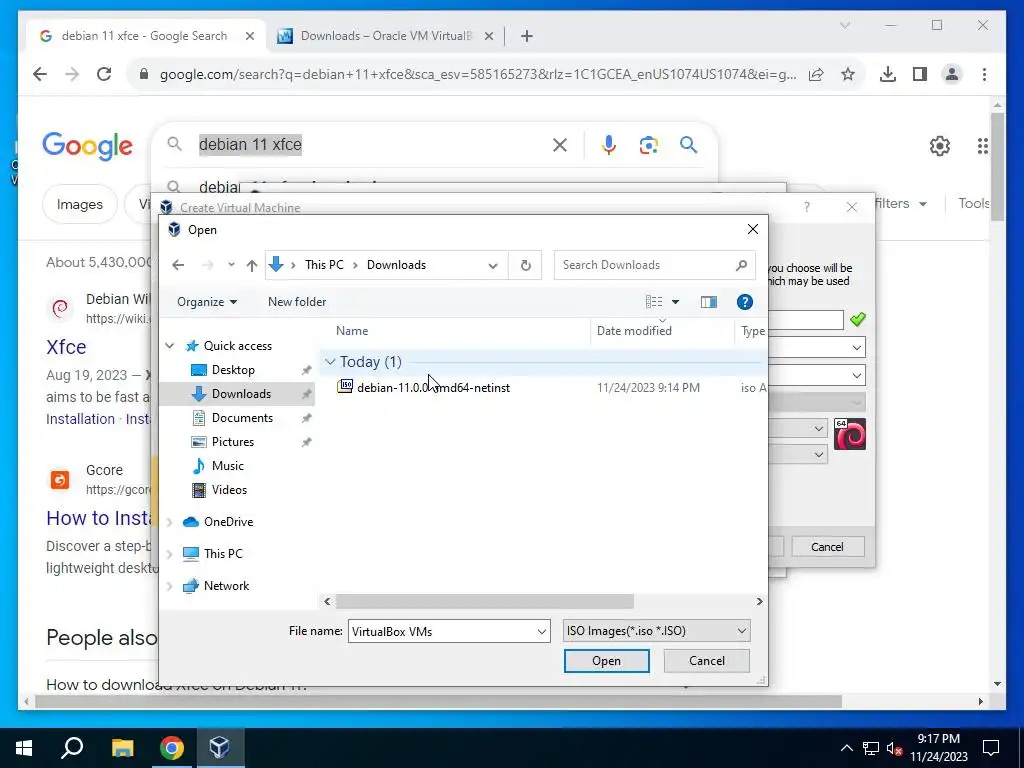
Task: Go up one folder level in Open dialog
Action: pos(251,265)
